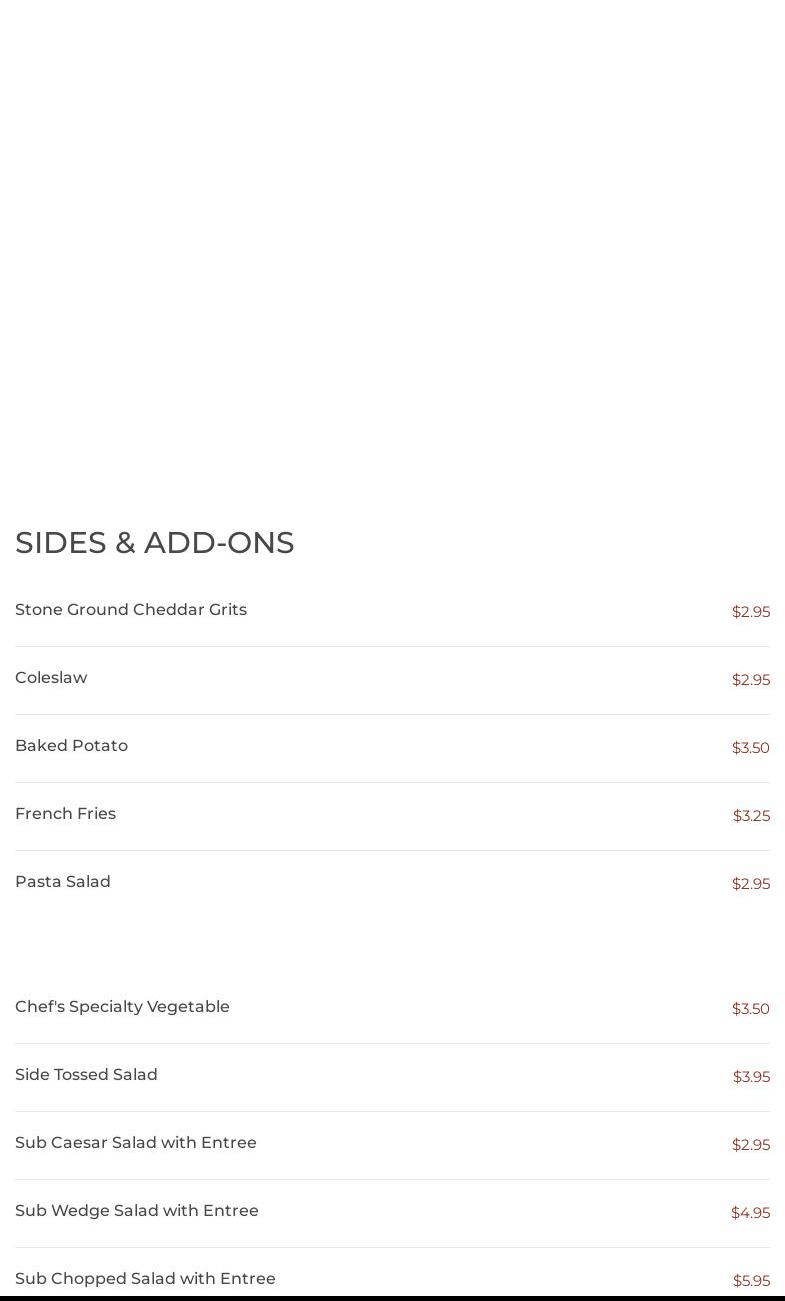The height and width of the screenshot is (1301, 785).
Task: Pick the Side Tossed Salad item
Action: [x=86, y=1075]
